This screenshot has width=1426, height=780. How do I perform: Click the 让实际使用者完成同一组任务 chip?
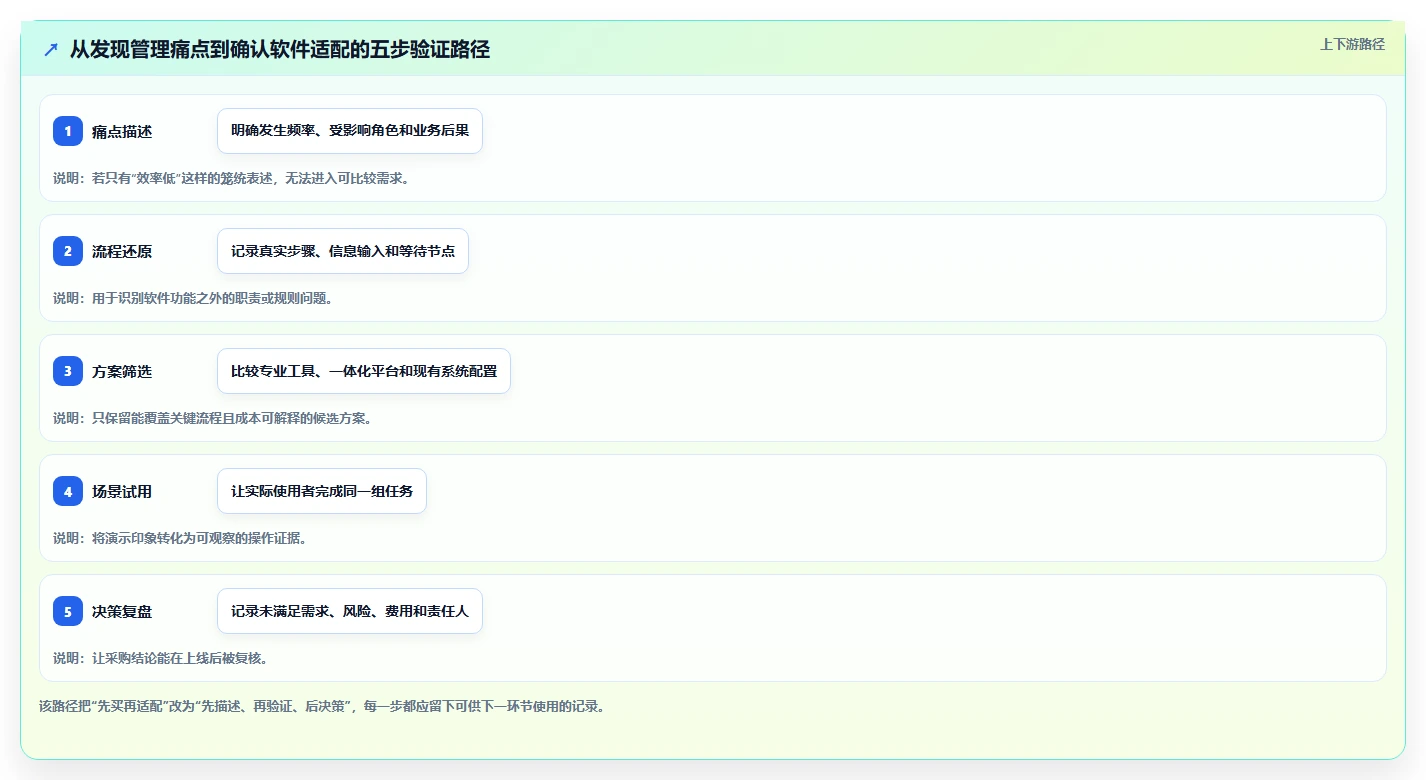tap(322, 491)
